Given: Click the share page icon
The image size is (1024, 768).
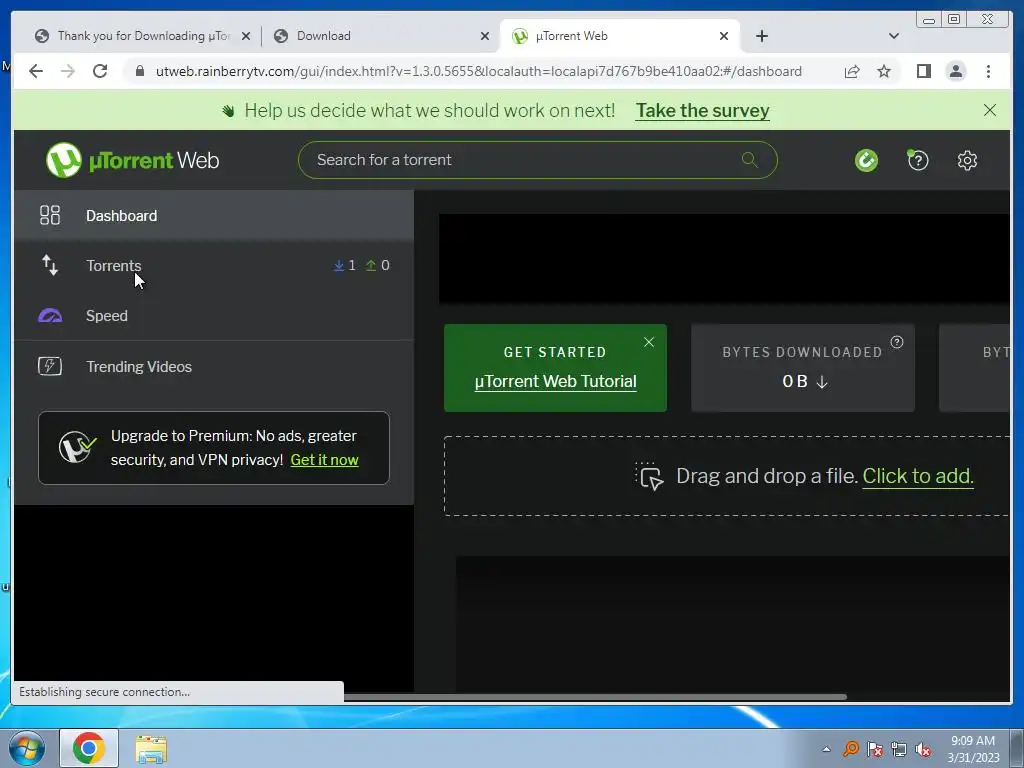Looking at the screenshot, I should pos(852,71).
